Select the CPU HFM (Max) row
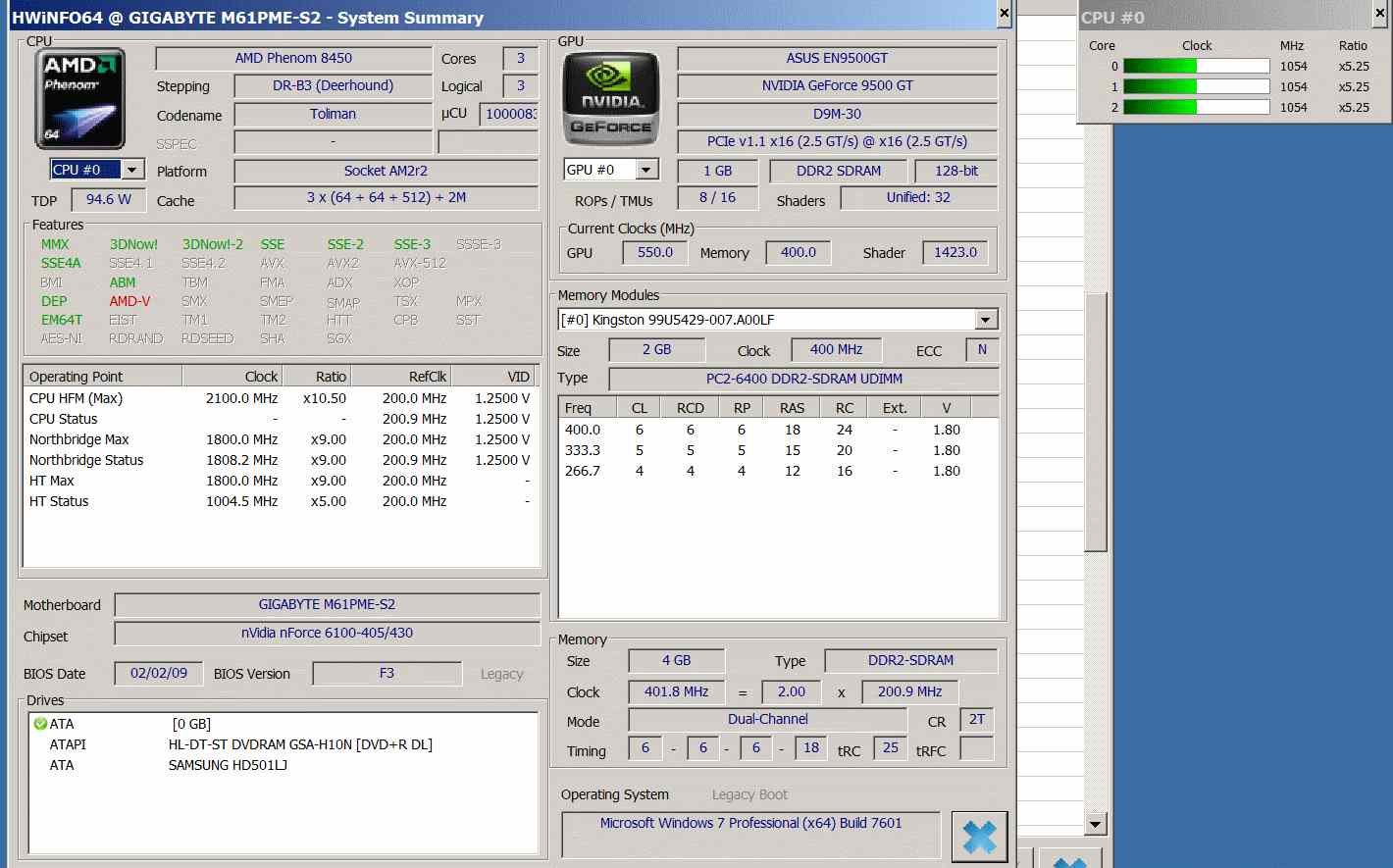 coord(281,398)
